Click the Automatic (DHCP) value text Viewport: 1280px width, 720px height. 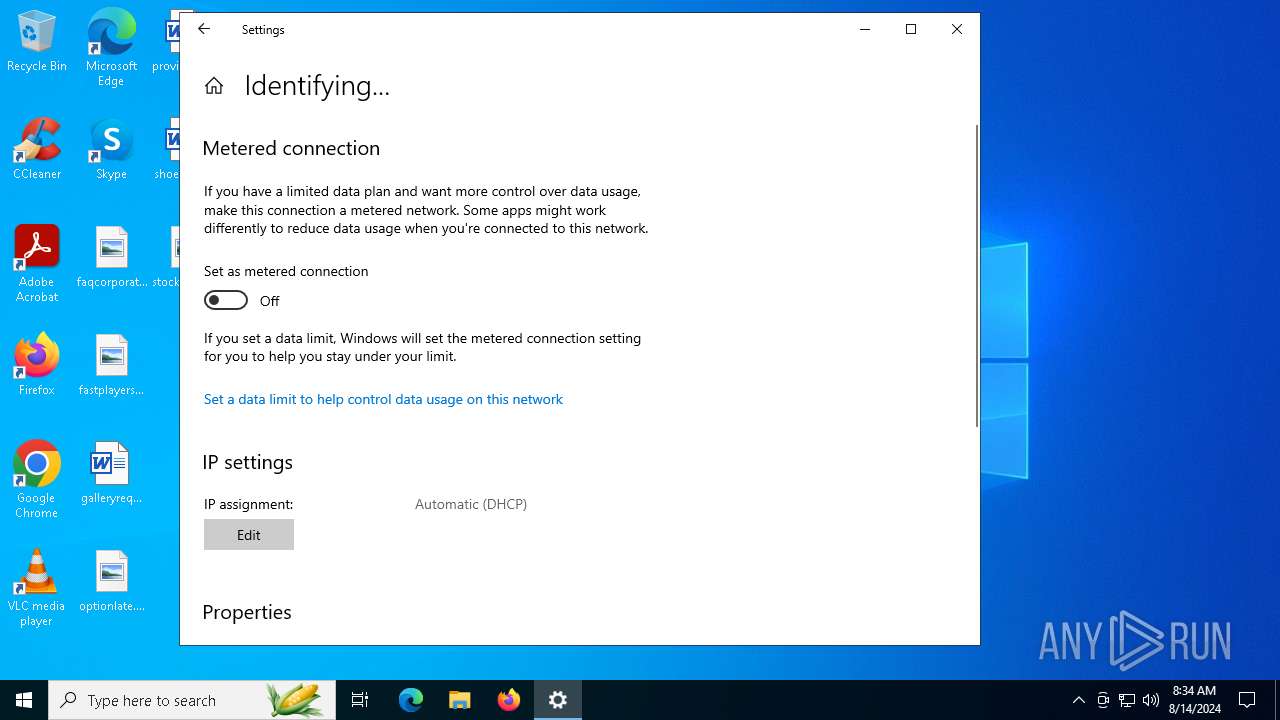pos(471,504)
